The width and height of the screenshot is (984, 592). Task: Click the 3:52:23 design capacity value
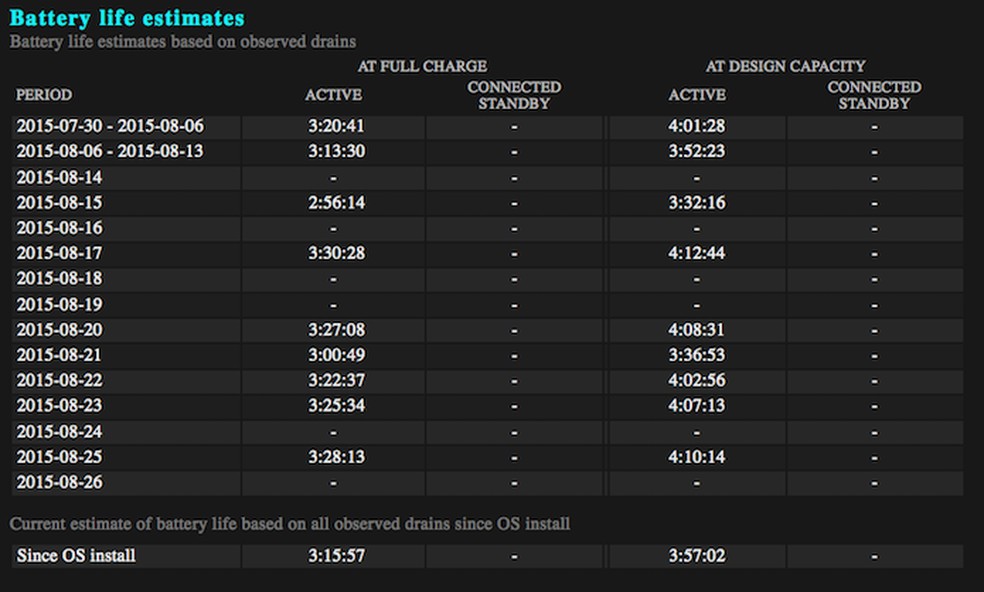coord(697,151)
